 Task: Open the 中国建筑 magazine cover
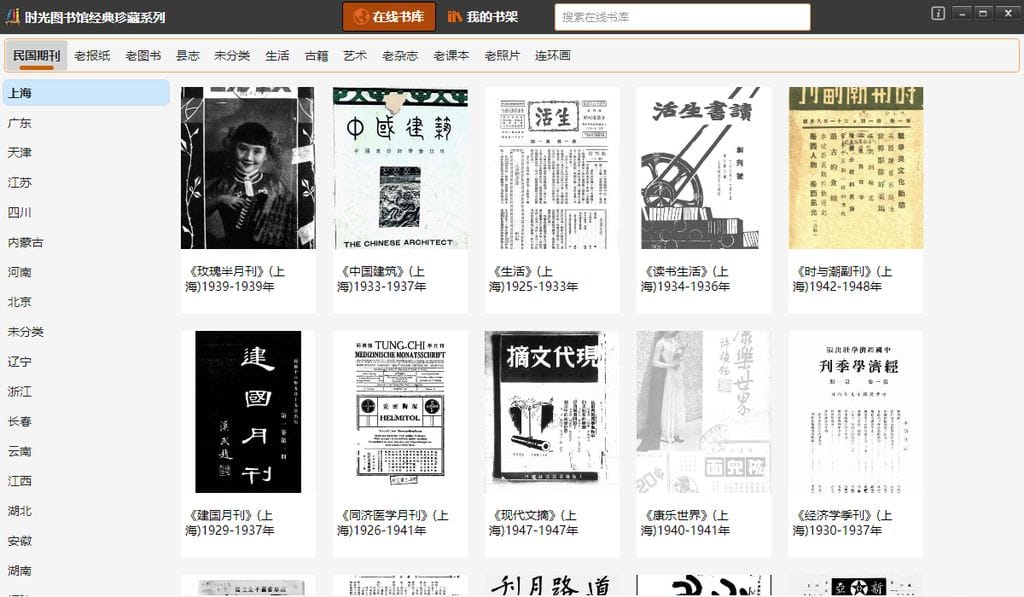(399, 168)
